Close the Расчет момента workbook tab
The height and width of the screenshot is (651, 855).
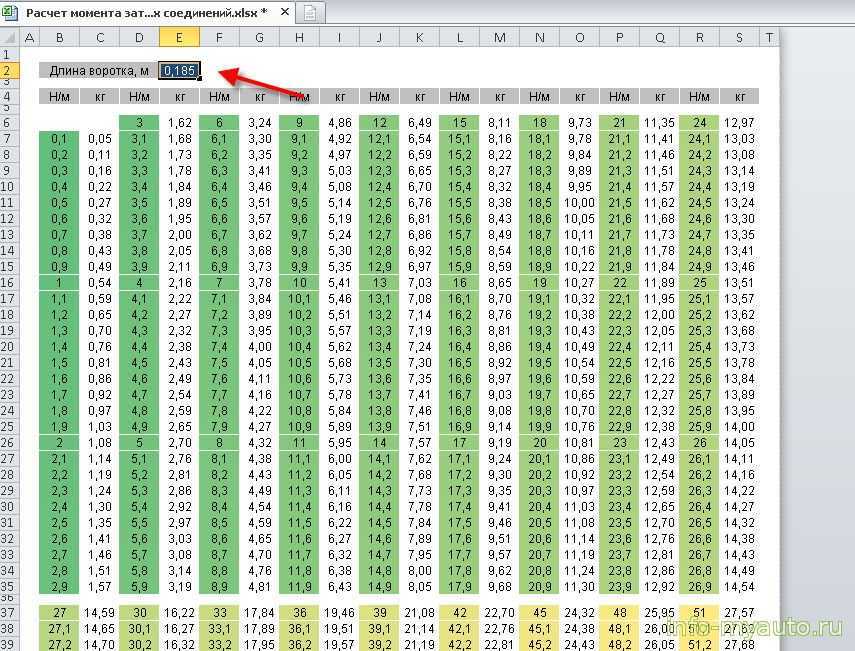point(285,11)
